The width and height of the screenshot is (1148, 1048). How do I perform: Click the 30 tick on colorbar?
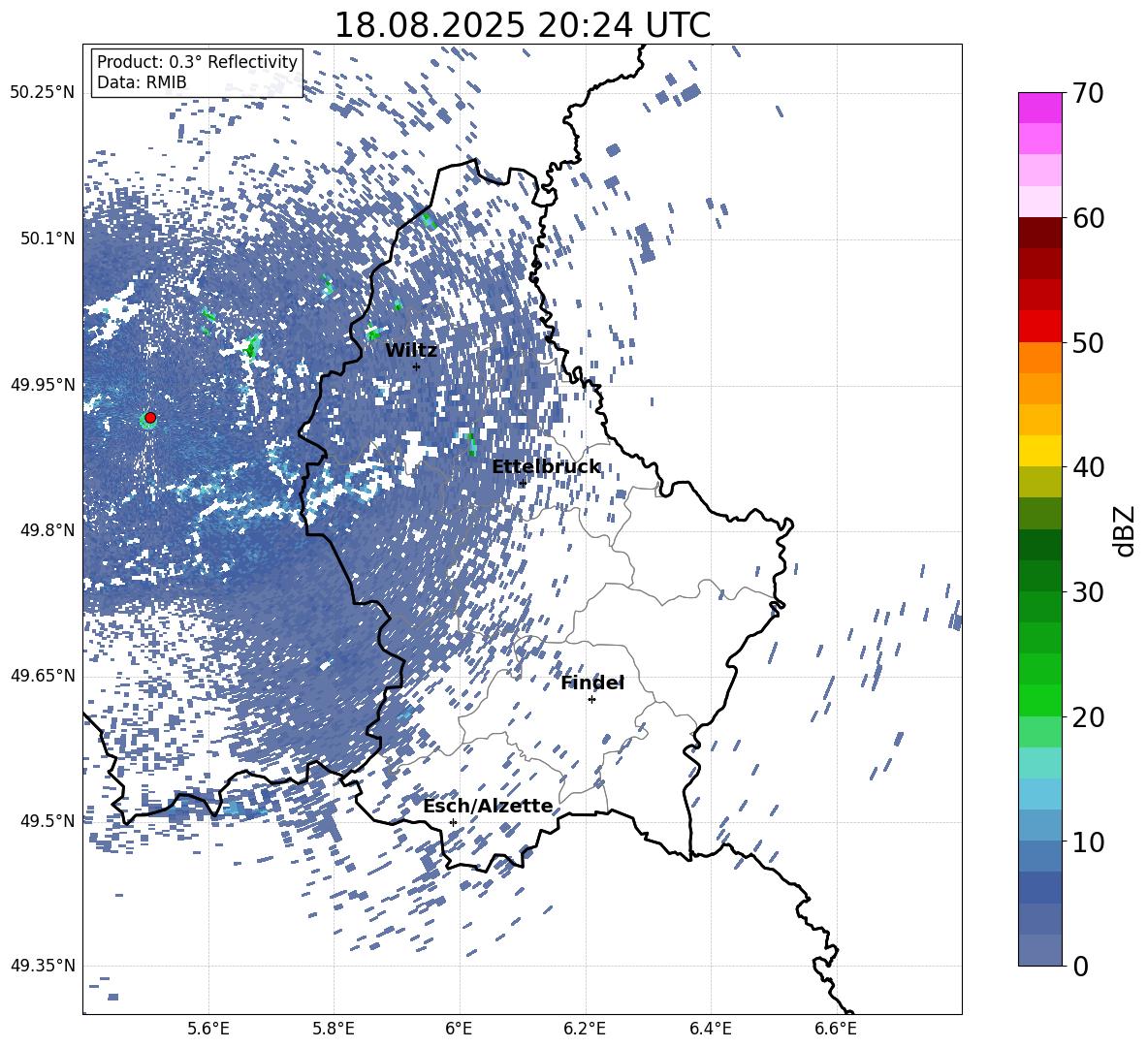pyautogui.click(x=1088, y=592)
